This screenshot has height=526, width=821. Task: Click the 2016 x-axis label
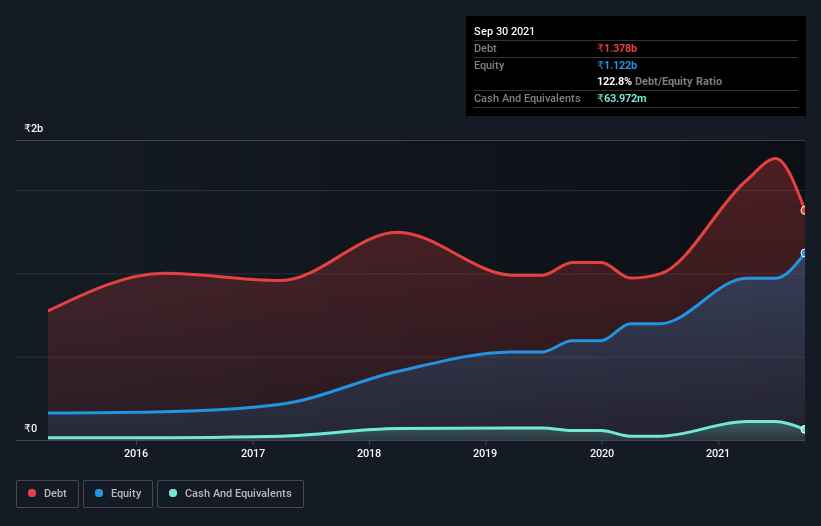136,453
